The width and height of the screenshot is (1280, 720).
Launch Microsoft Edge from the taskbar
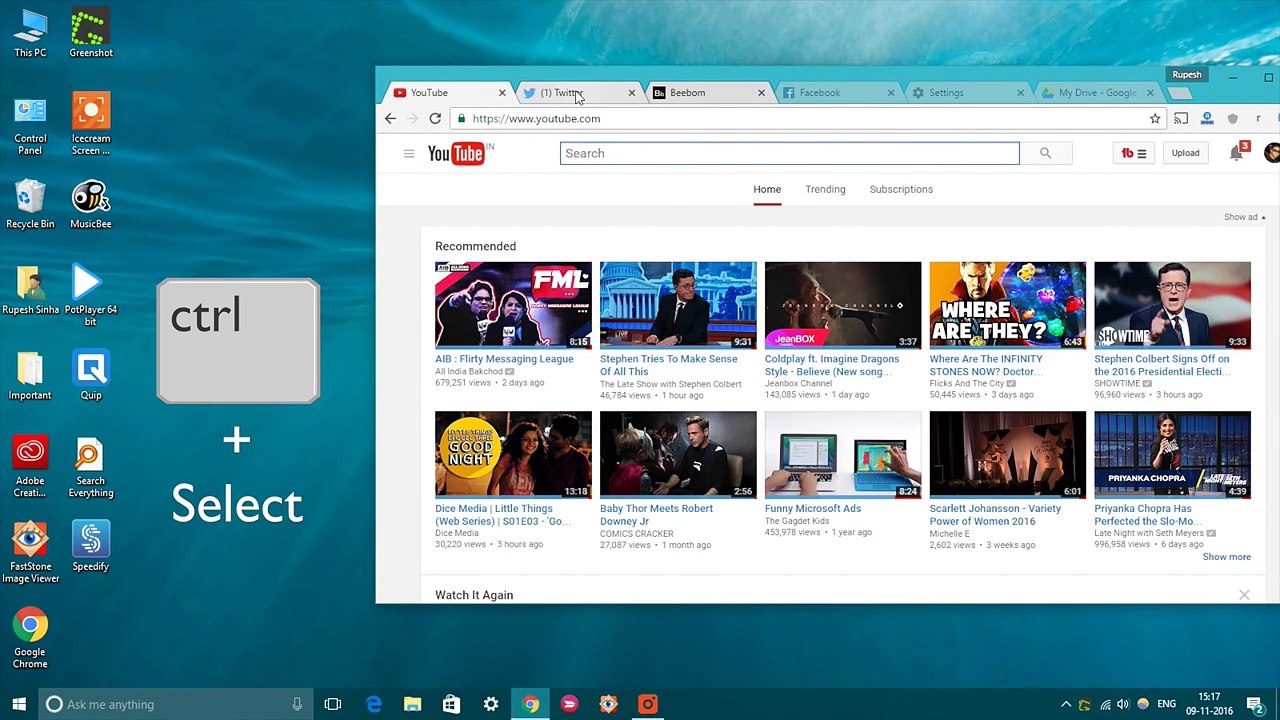pyautogui.click(x=373, y=704)
